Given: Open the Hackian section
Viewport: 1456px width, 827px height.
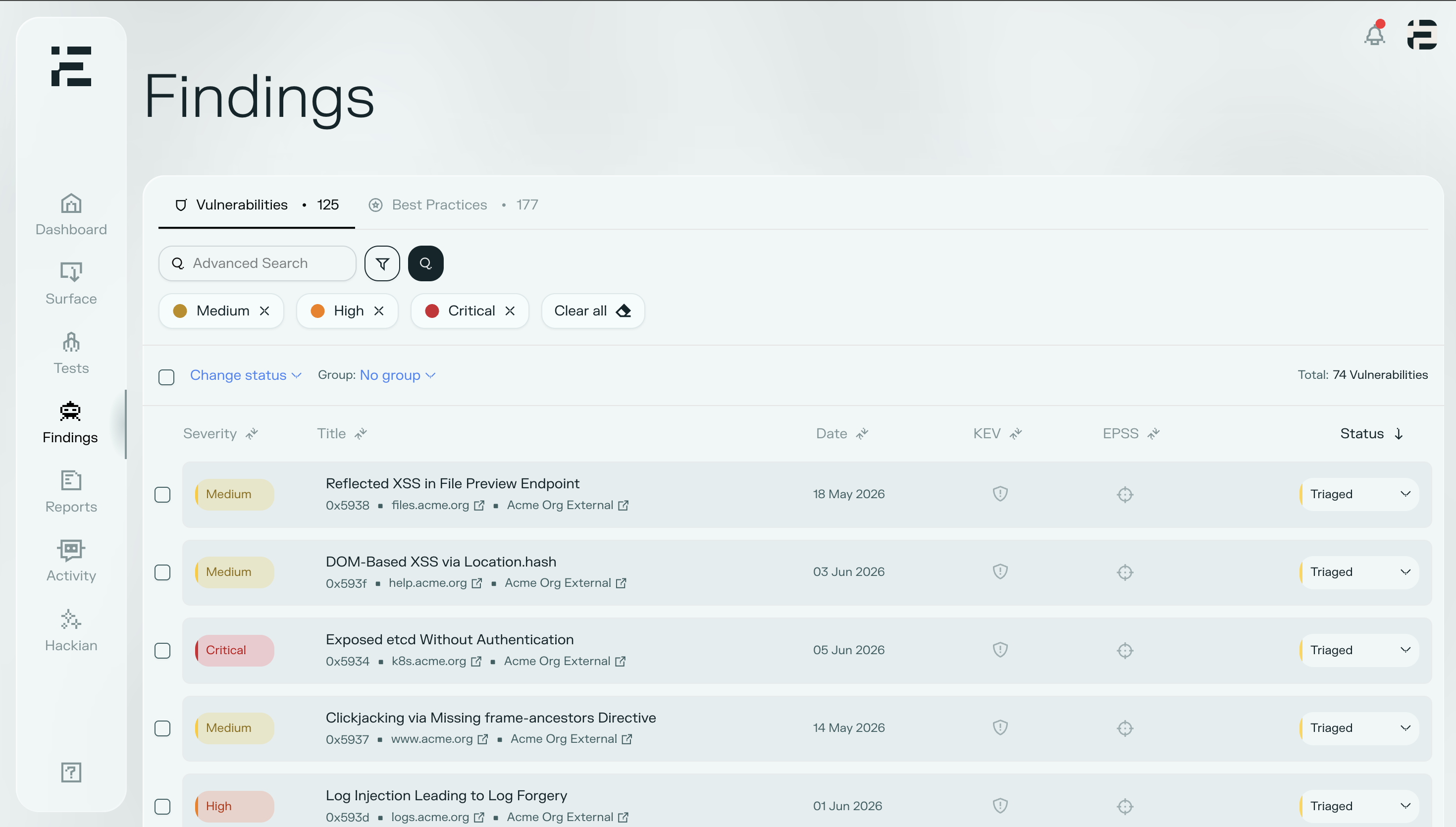Looking at the screenshot, I should pyautogui.click(x=71, y=630).
